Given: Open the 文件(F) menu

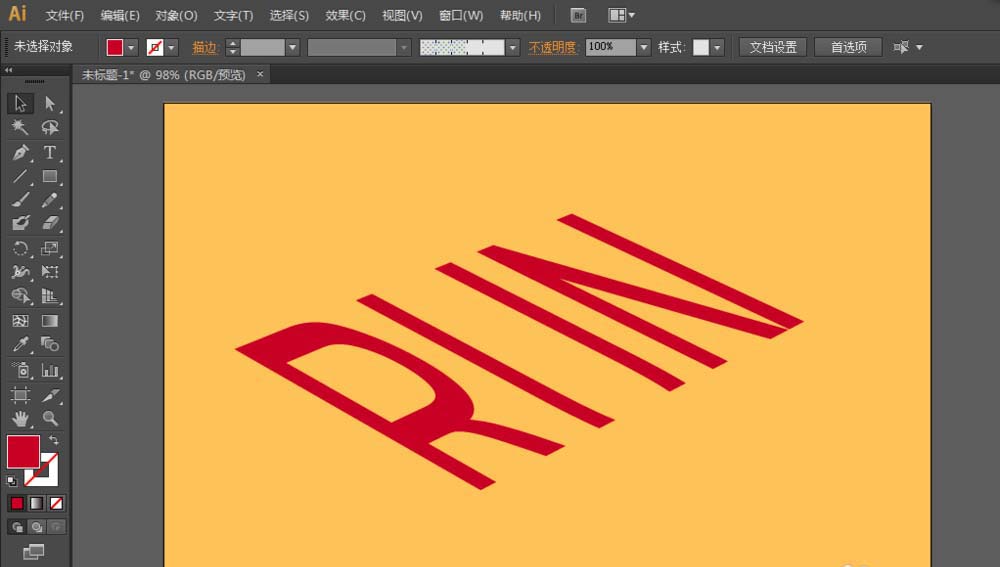Looking at the screenshot, I should [x=65, y=15].
